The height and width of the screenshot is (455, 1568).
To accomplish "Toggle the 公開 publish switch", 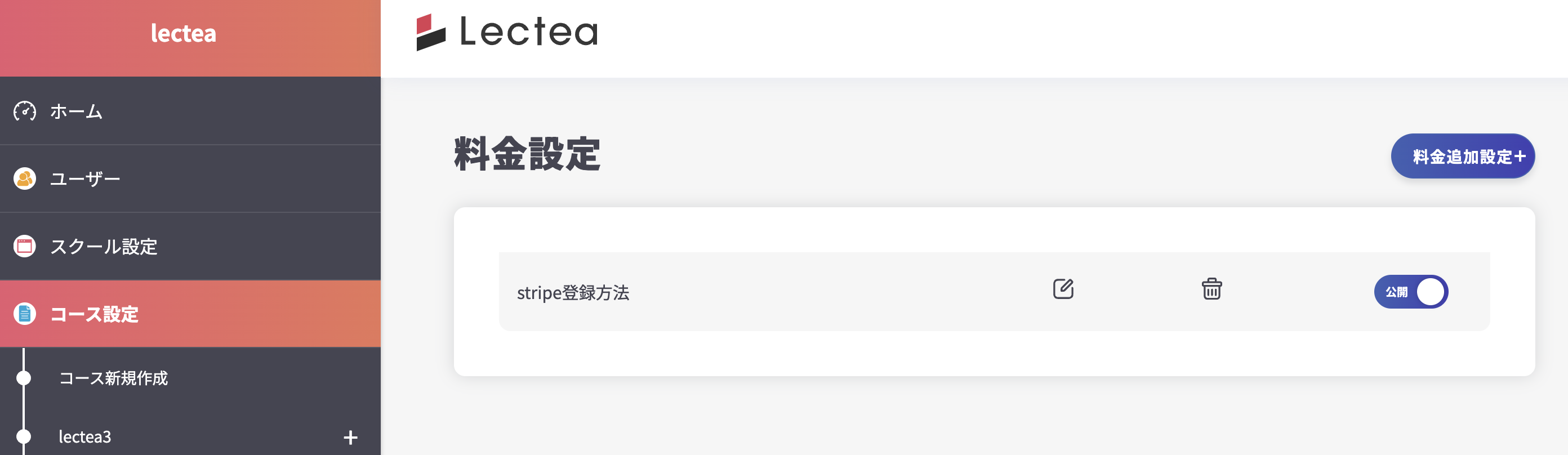I will click(x=1410, y=292).
